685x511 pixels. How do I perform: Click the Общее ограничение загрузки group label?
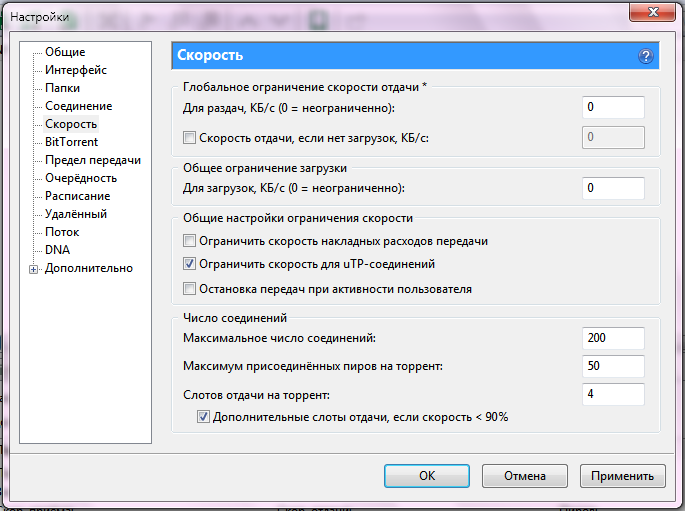(x=265, y=168)
